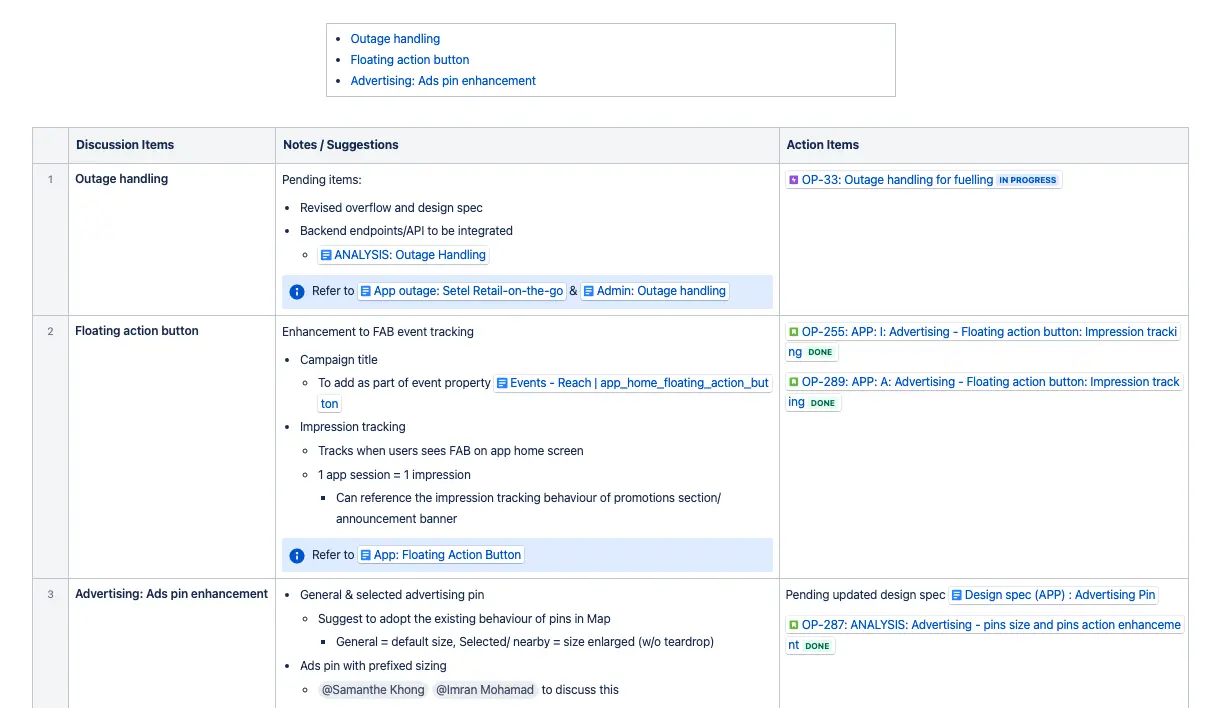The height and width of the screenshot is (708, 1210).
Task: Jump to Floating action button section link
Action: click(x=410, y=60)
